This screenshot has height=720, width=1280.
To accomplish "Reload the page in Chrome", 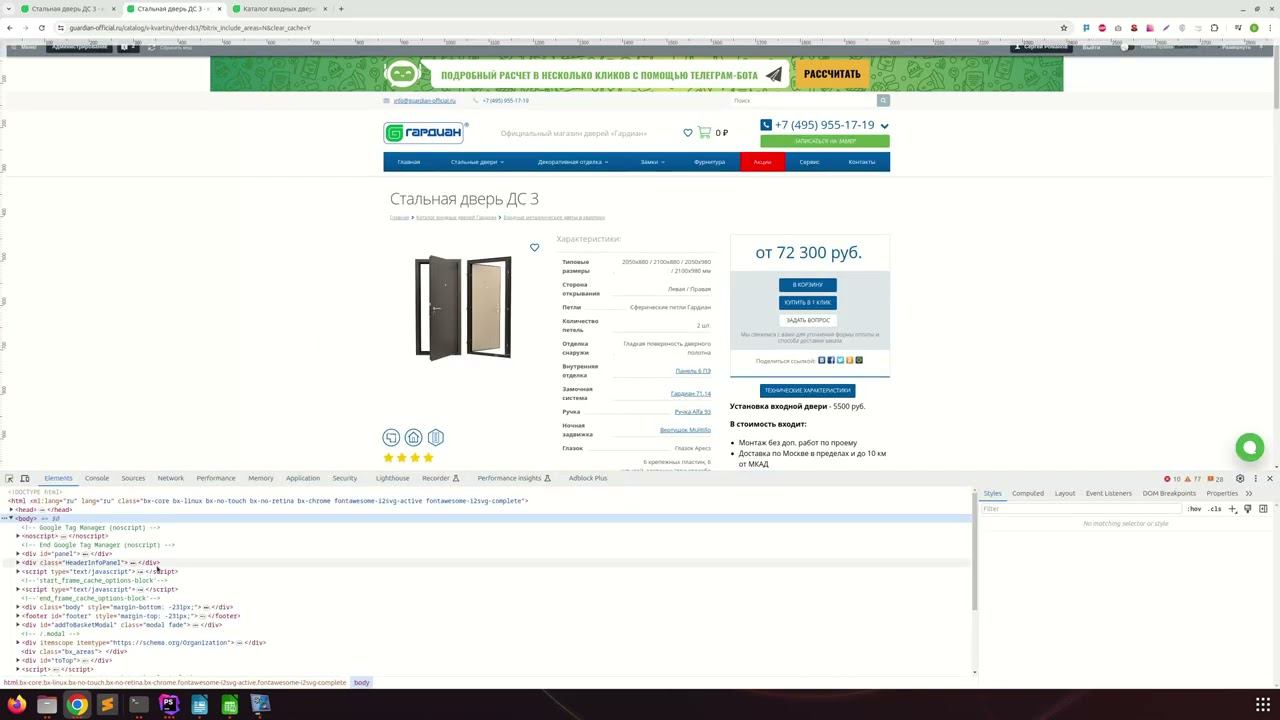I will (x=41, y=28).
